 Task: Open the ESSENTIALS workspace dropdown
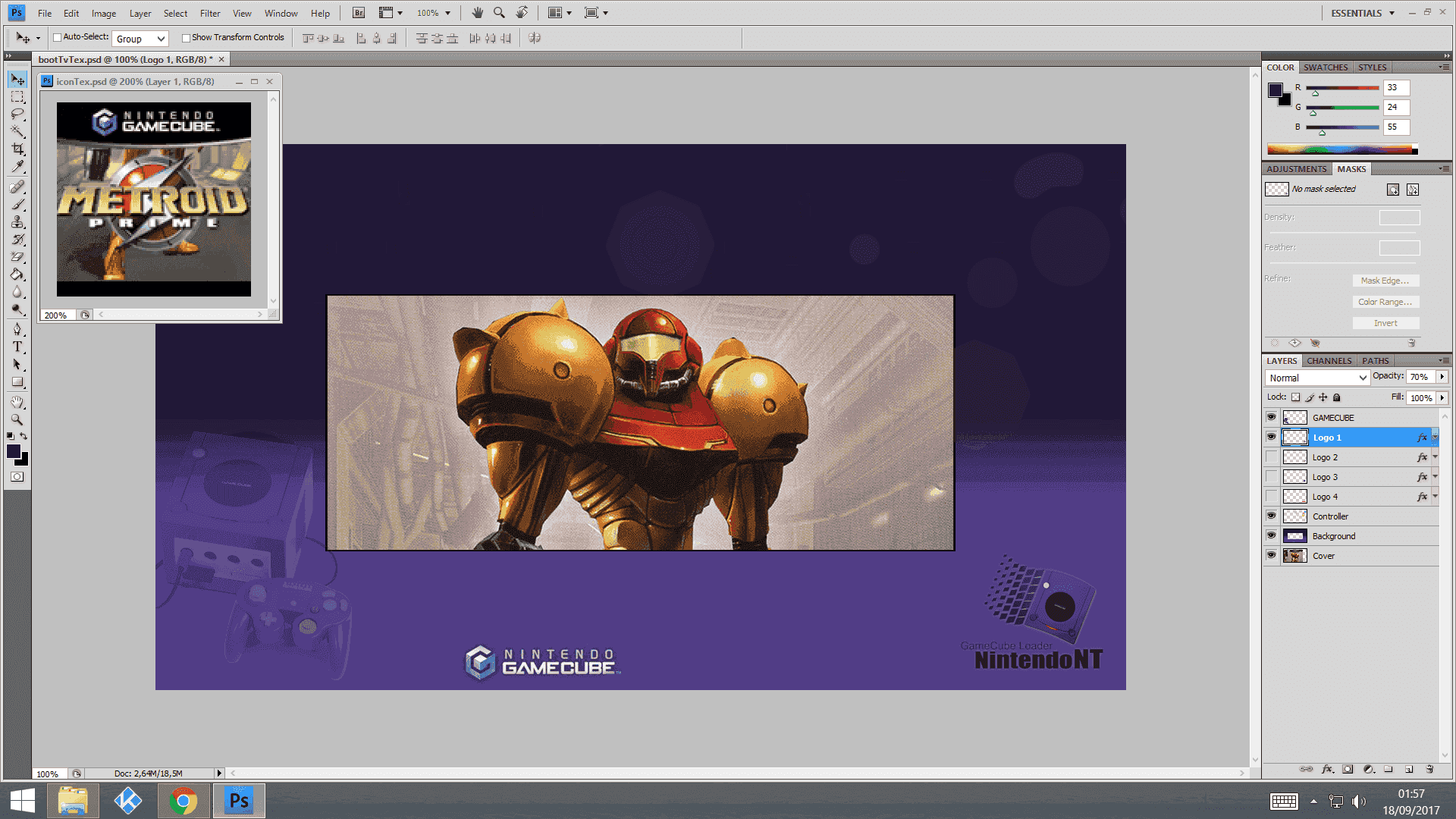pyautogui.click(x=1363, y=13)
